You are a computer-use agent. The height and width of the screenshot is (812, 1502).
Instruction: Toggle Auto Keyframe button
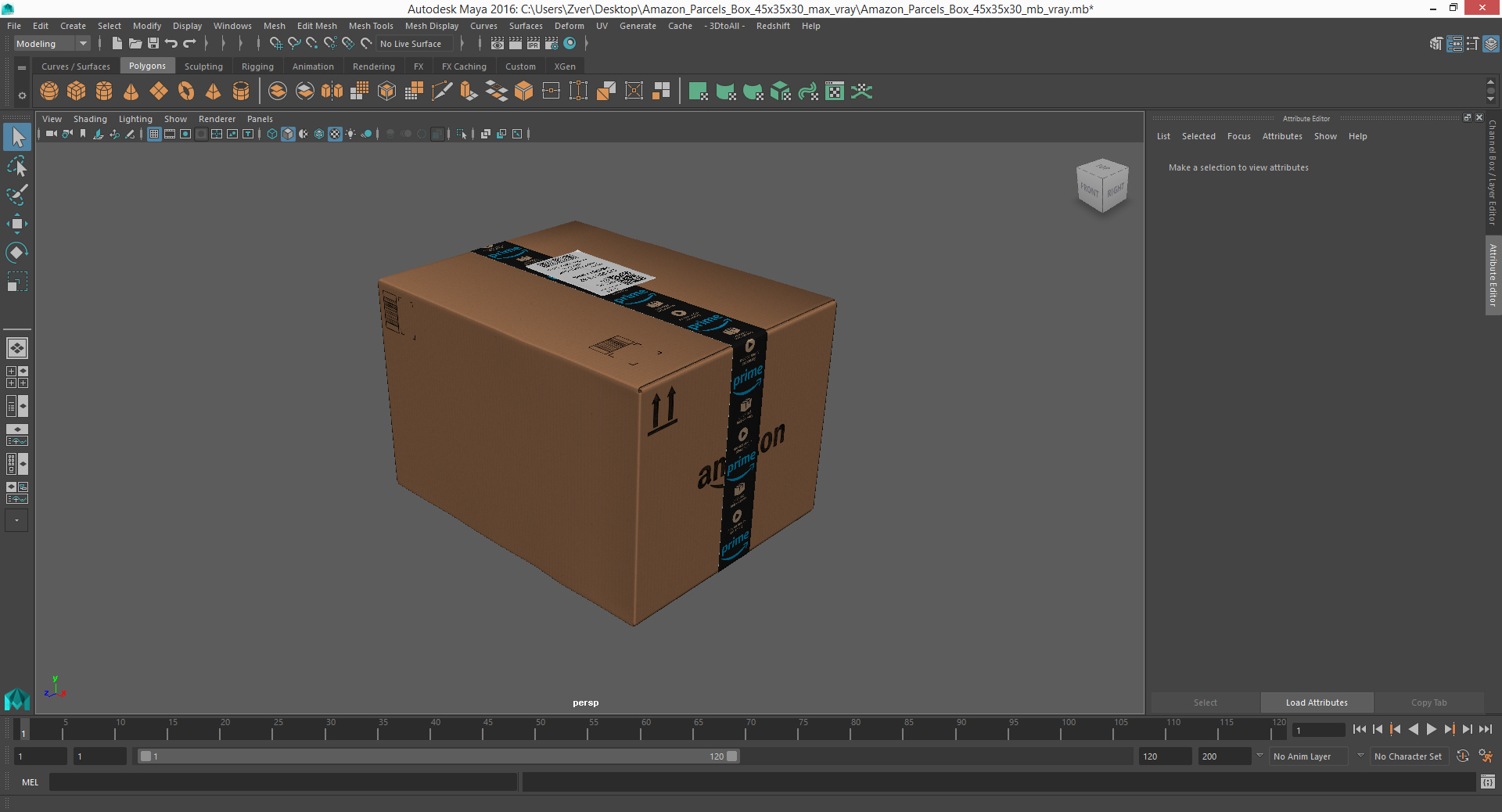(x=1463, y=756)
